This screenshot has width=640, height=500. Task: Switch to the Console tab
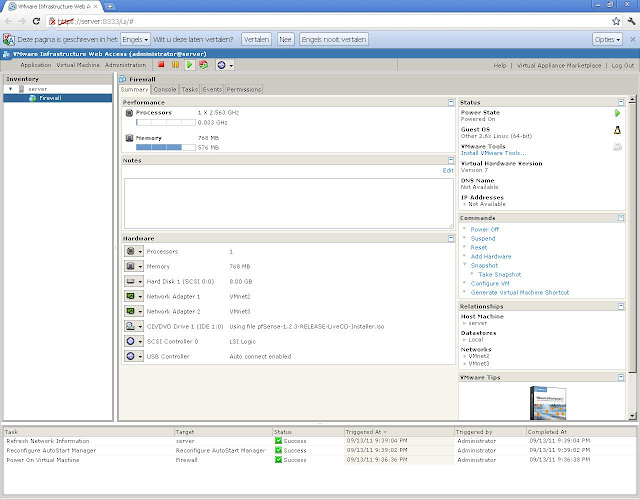coord(165,89)
